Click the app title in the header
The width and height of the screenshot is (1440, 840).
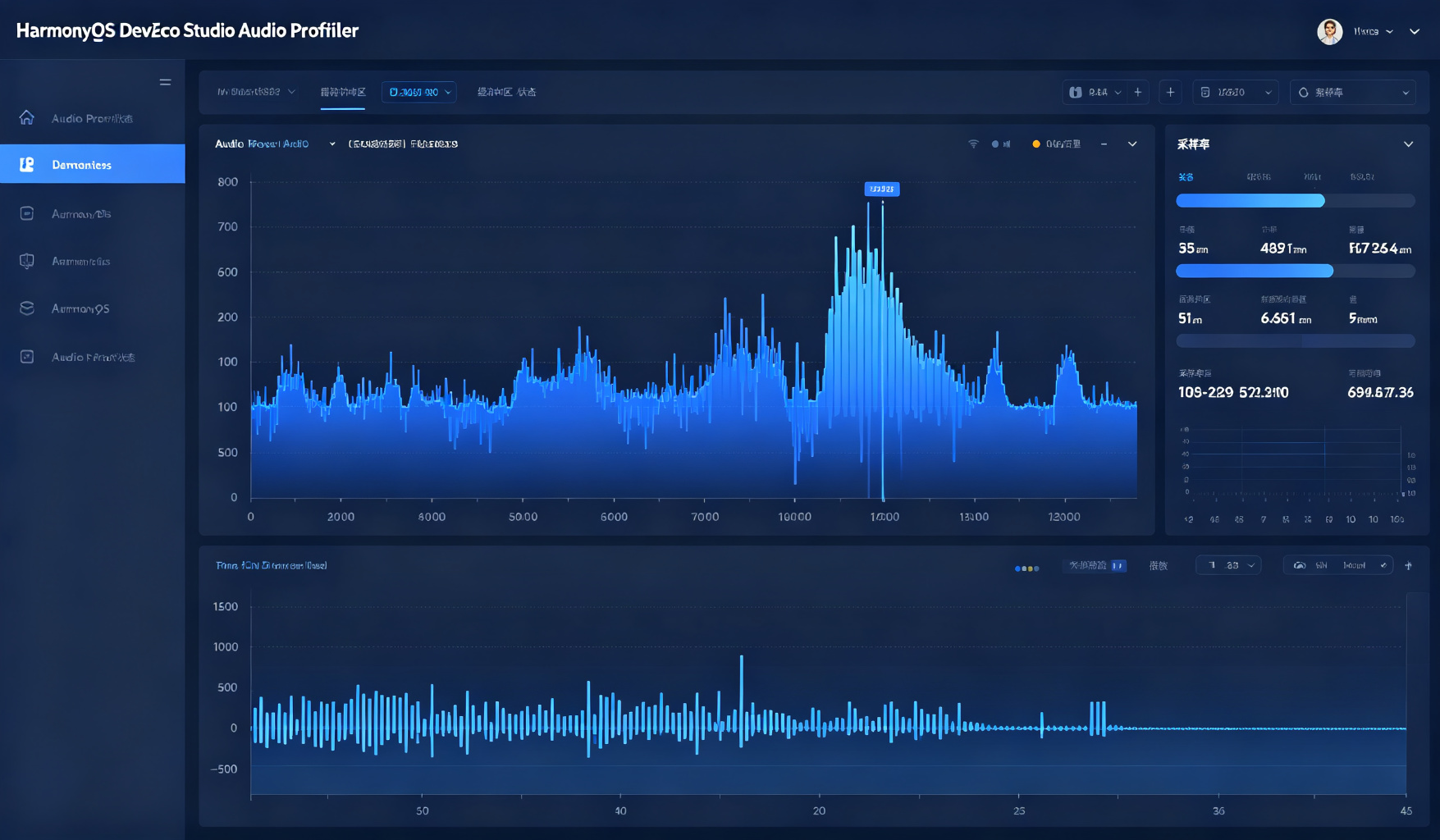187,30
